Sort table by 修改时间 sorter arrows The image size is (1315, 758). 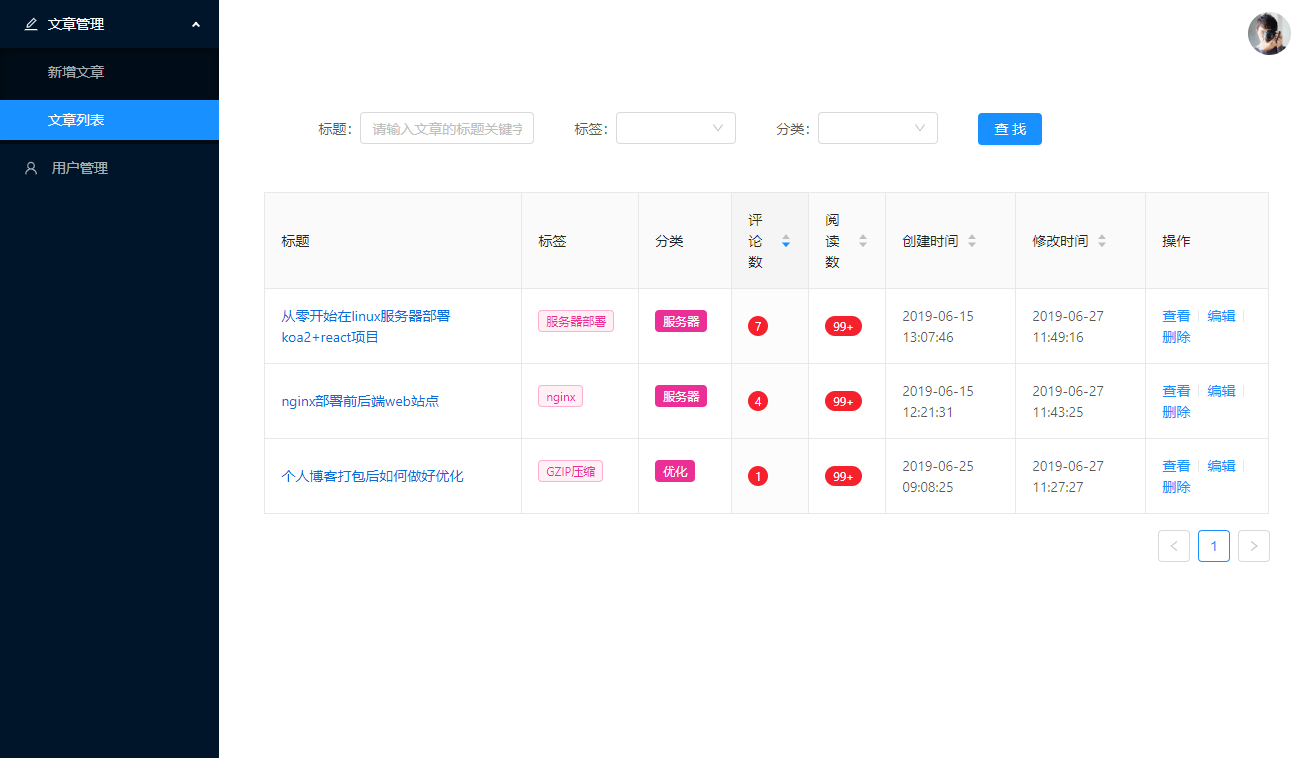(1102, 241)
